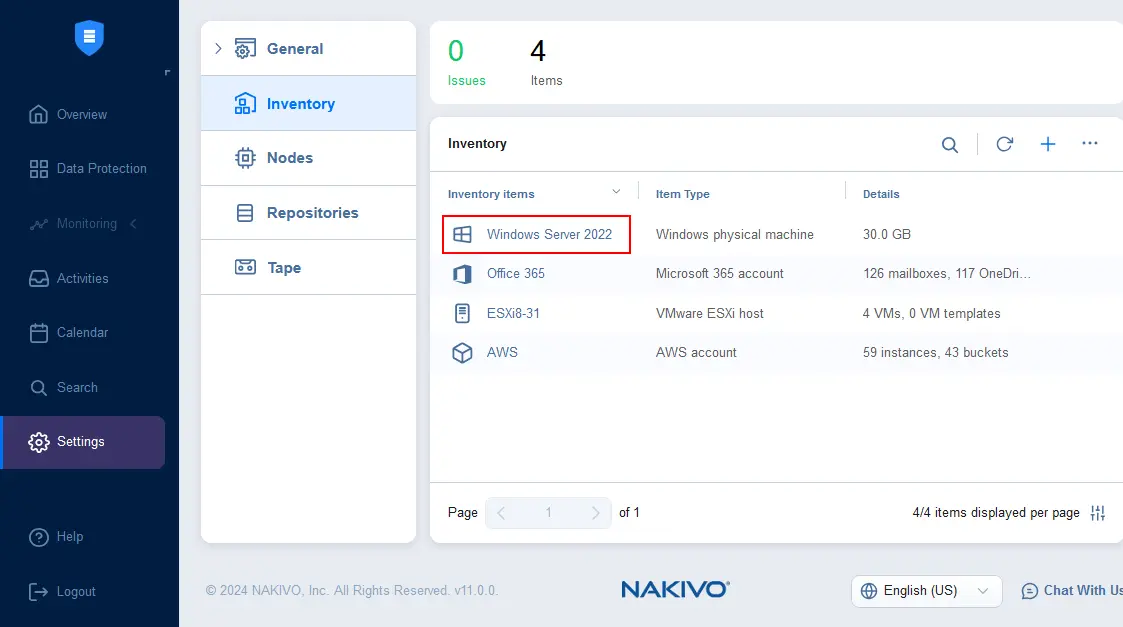This screenshot has width=1123, height=627.
Task: Go to the next page arrow
Action: [595, 513]
